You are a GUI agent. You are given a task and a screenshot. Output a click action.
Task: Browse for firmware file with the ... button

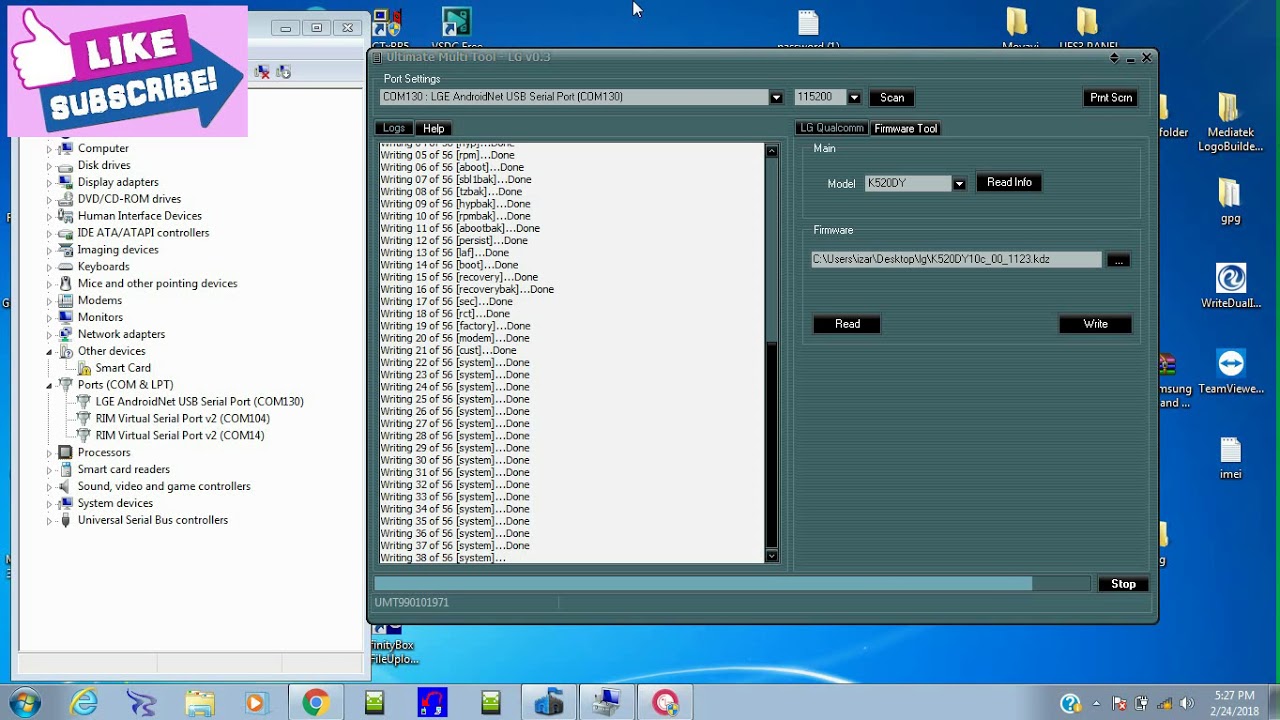pyautogui.click(x=1119, y=260)
